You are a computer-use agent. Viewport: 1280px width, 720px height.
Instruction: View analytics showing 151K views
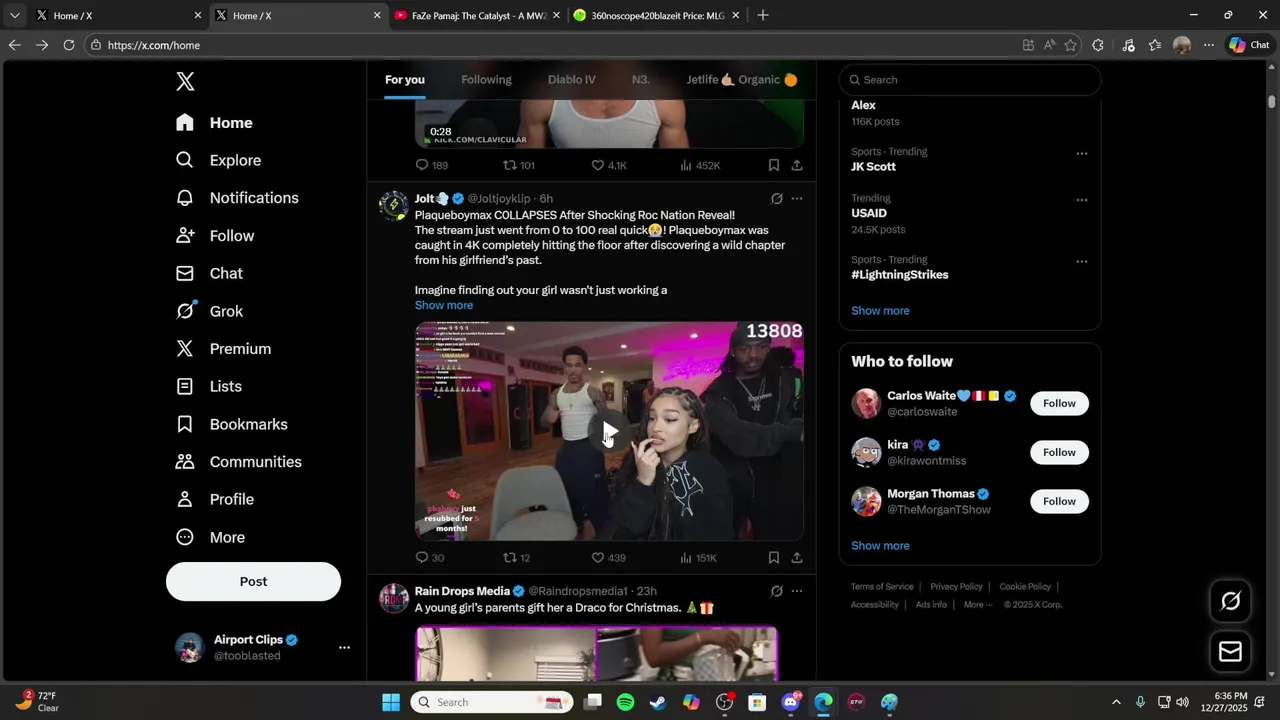[698, 558]
